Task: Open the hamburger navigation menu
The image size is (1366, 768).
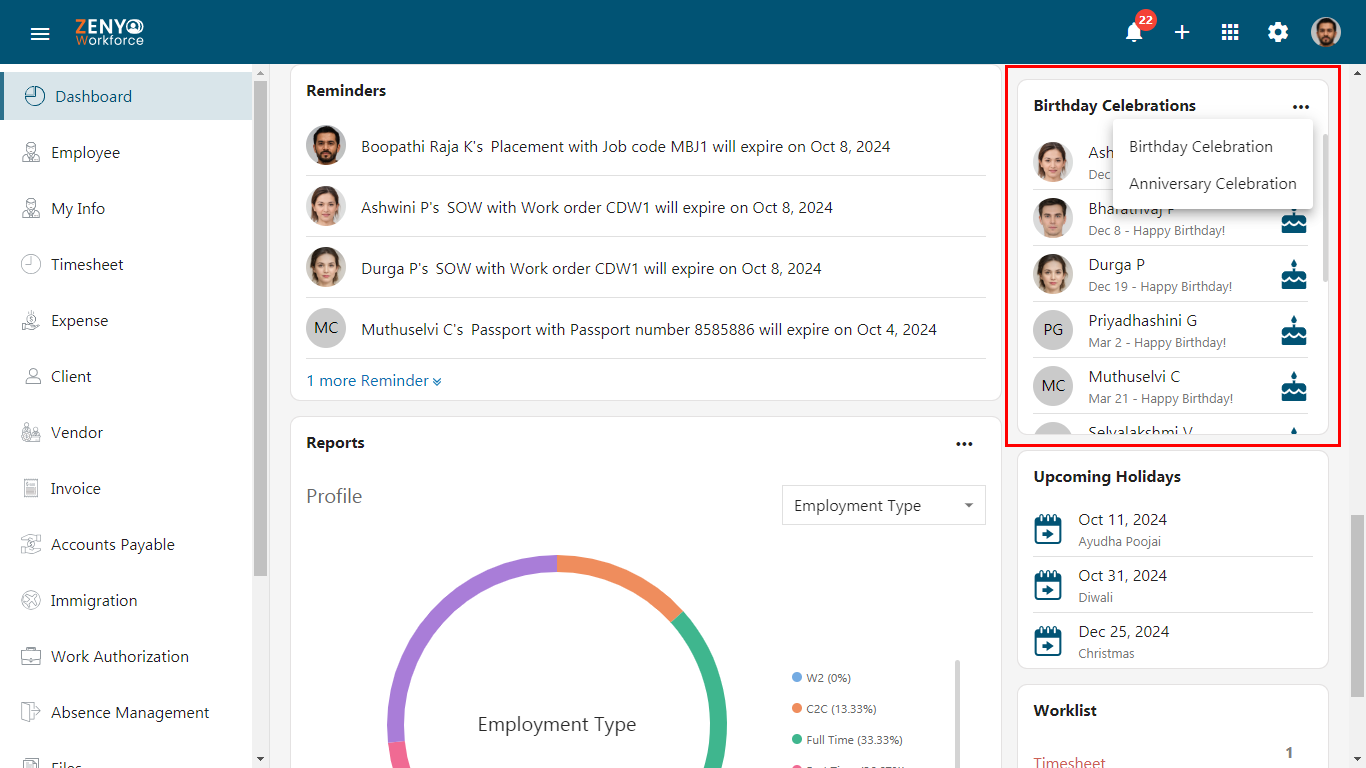Action: click(40, 34)
